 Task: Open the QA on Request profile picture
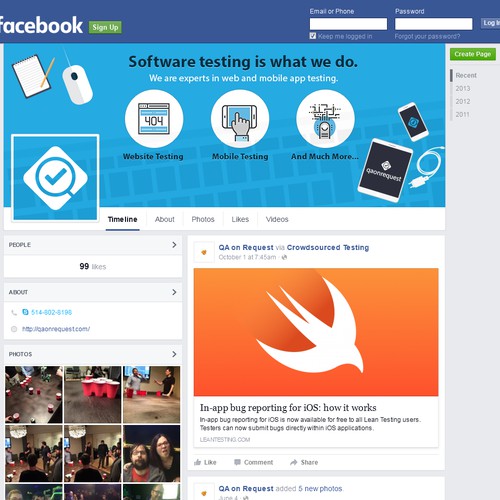pyautogui.click(x=55, y=178)
